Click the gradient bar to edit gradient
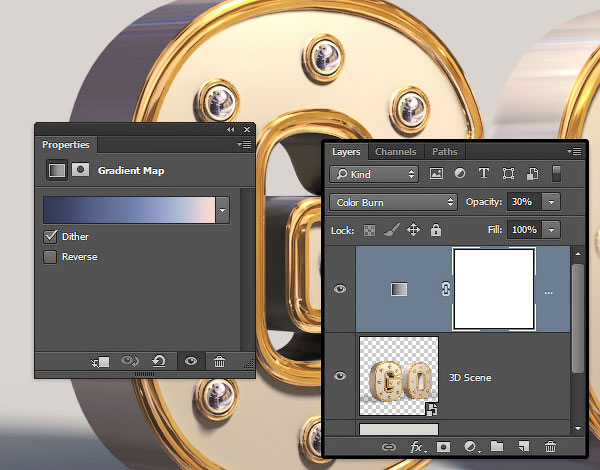The image size is (600, 470). (129, 209)
